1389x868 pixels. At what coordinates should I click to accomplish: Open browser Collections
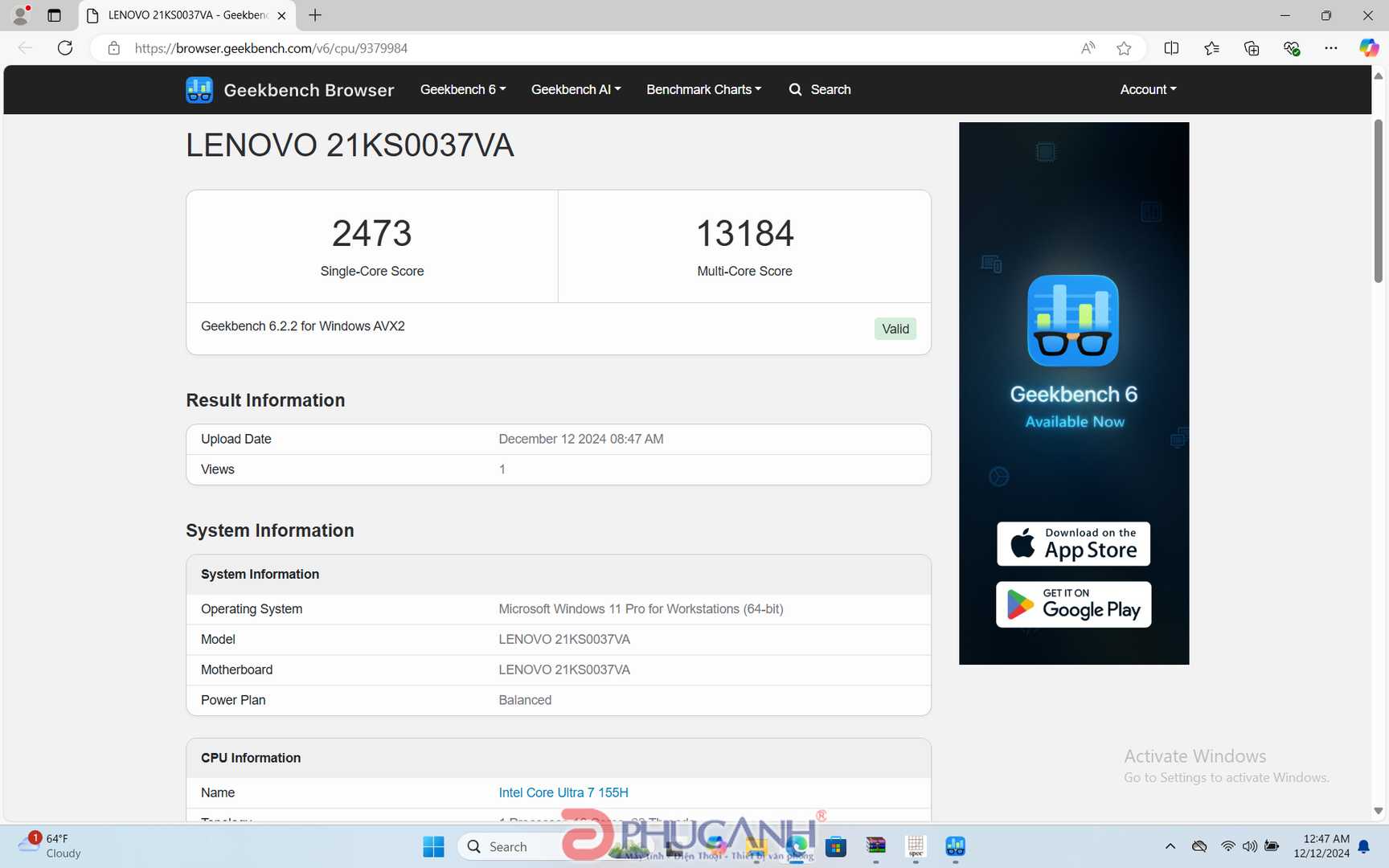pyautogui.click(x=1252, y=48)
